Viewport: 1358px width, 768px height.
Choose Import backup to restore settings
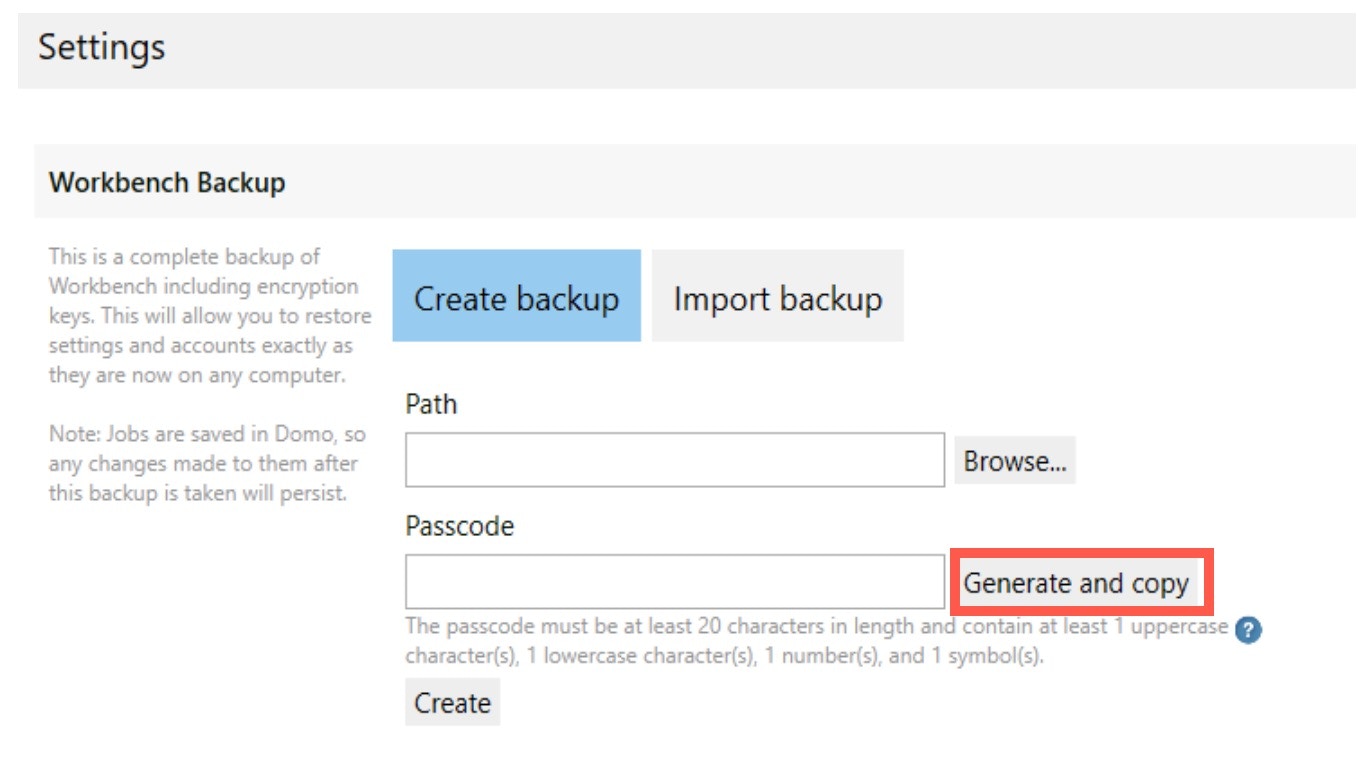(778, 297)
